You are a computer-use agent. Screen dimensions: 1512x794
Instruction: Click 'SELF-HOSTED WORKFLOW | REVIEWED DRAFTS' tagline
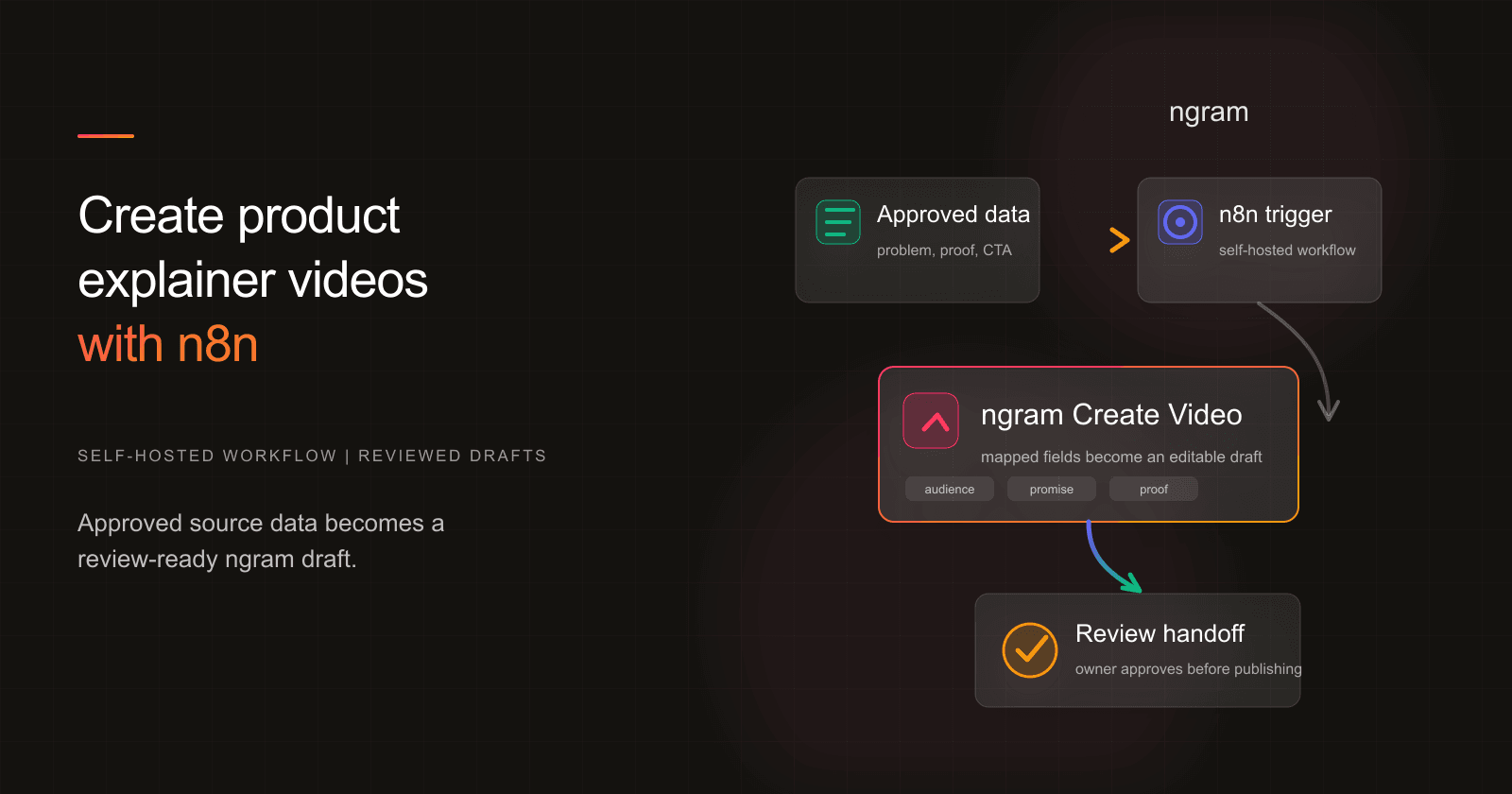coord(312,456)
